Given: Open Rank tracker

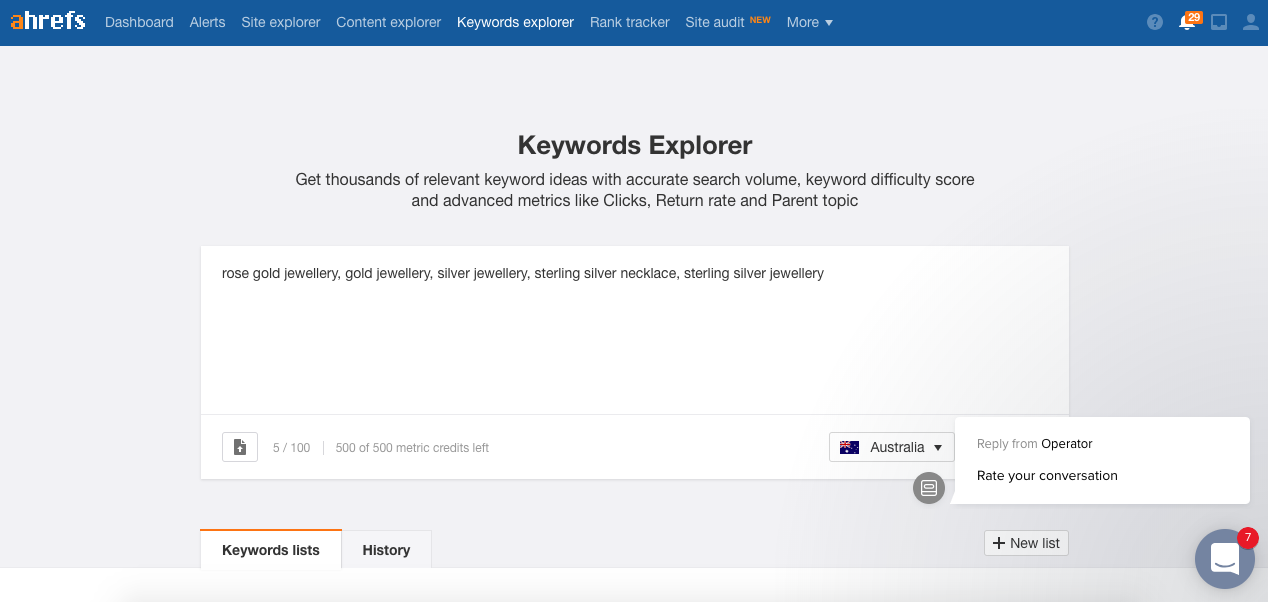Looking at the screenshot, I should pos(630,22).
